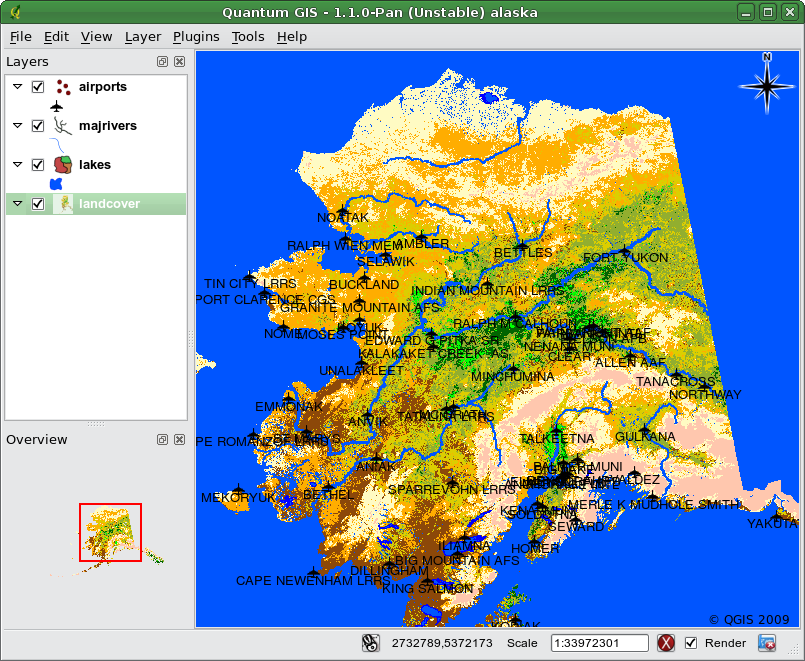Click the lakes polygon layer icon
Image resolution: width=805 pixels, height=661 pixels.
(63, 165)
